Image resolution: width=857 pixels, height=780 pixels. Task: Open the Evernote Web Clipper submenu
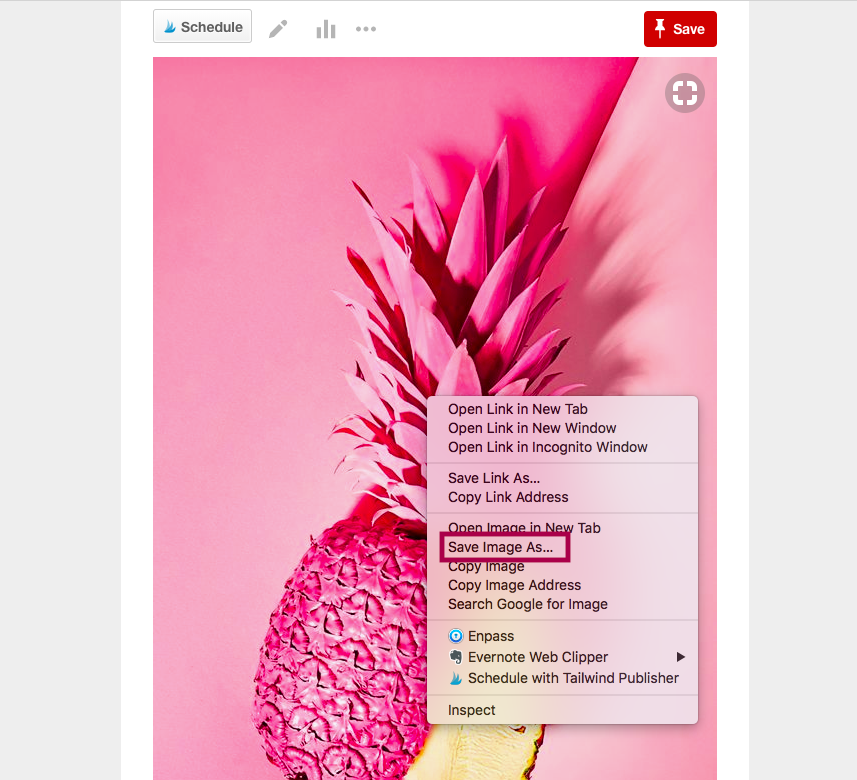562,657
